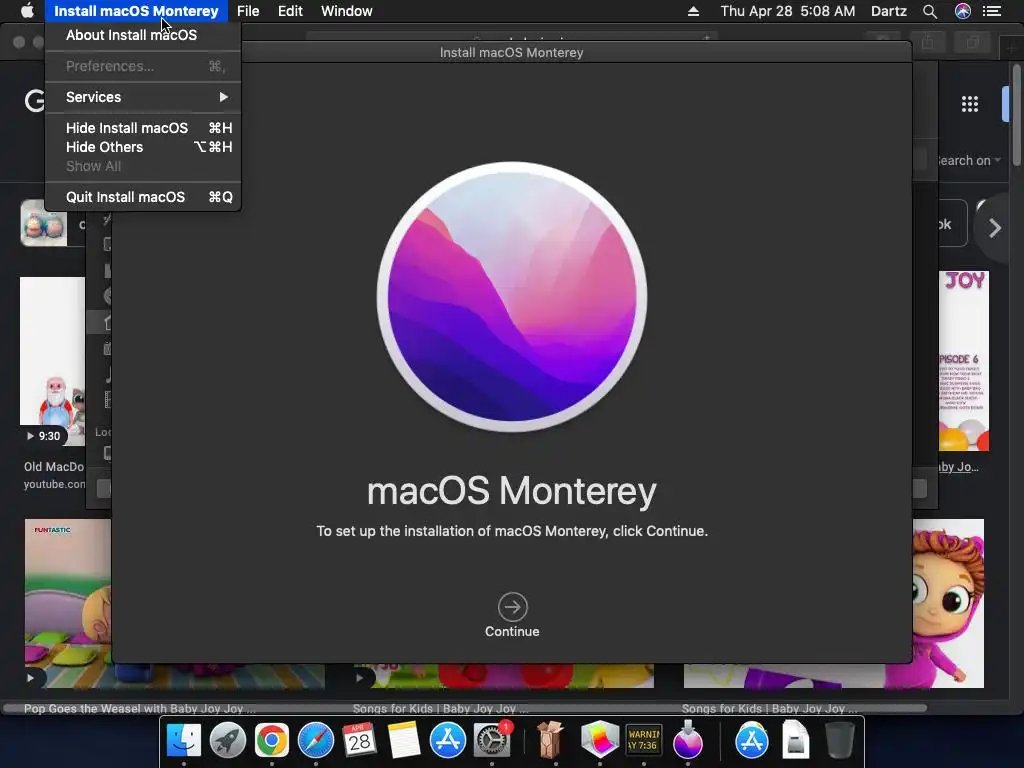The height and width of the screenshot is (768, 1024).
Task: Click the Install macOS Monterey Dock icon
Action: click(x=687, y=741)
